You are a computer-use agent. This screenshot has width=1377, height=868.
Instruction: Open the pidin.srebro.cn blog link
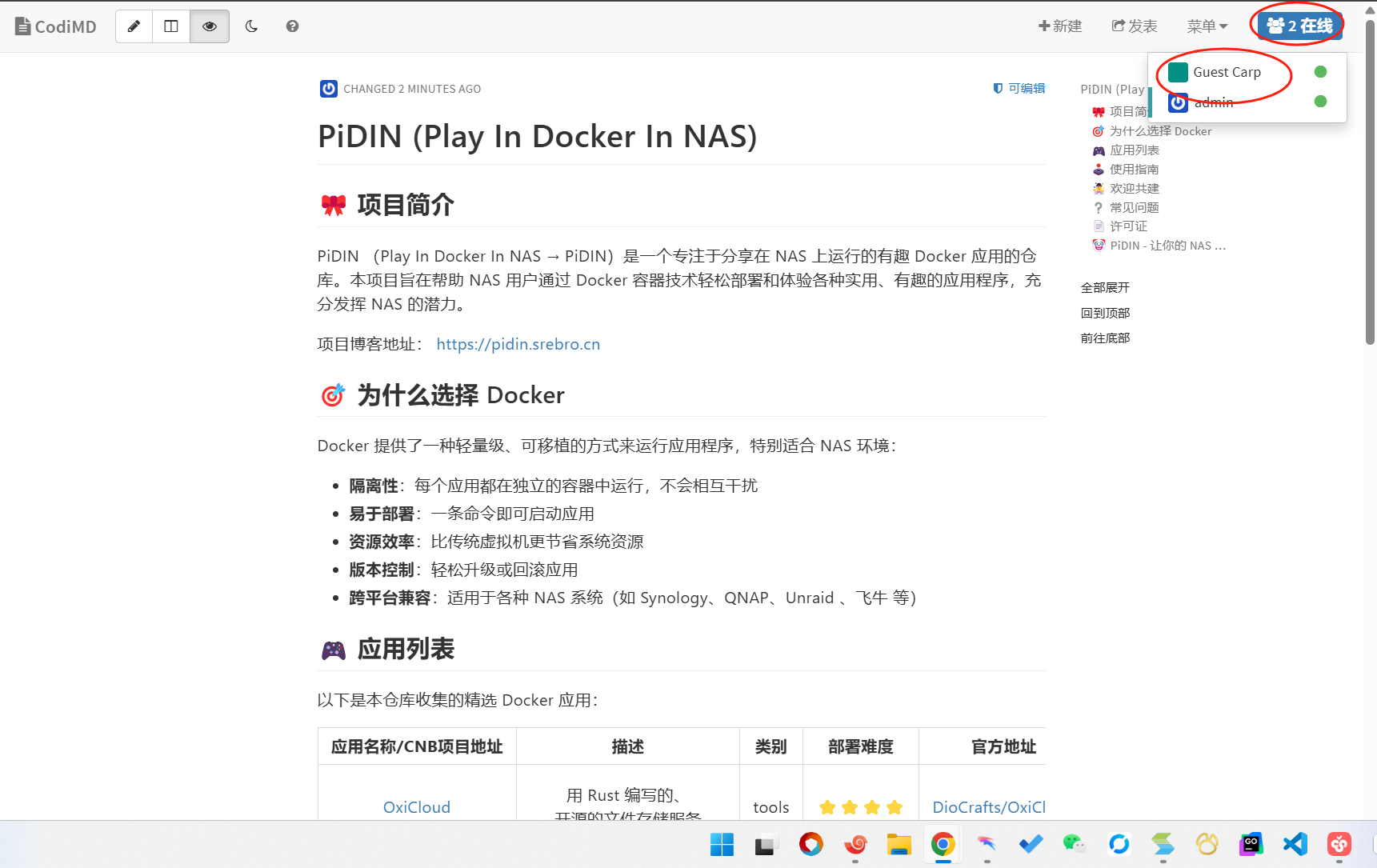[x=518, y=344]
